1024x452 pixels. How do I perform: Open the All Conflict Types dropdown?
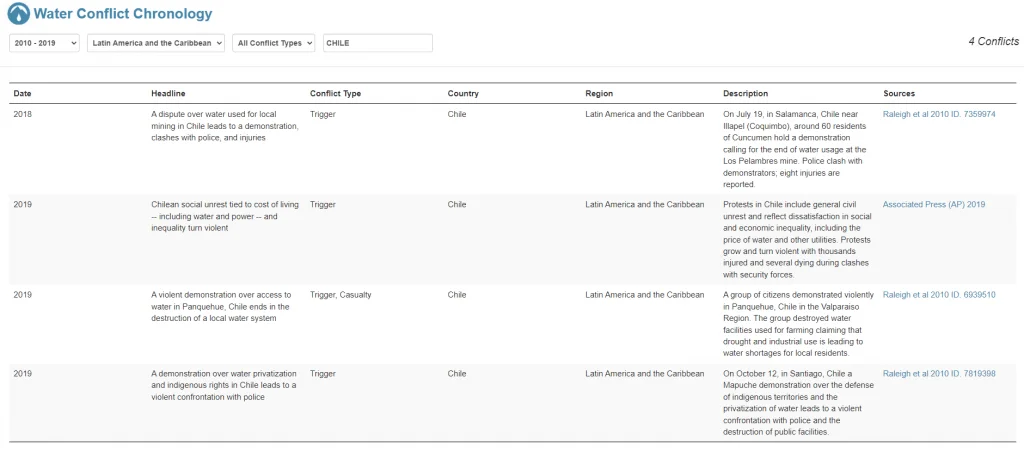(274, 43)
